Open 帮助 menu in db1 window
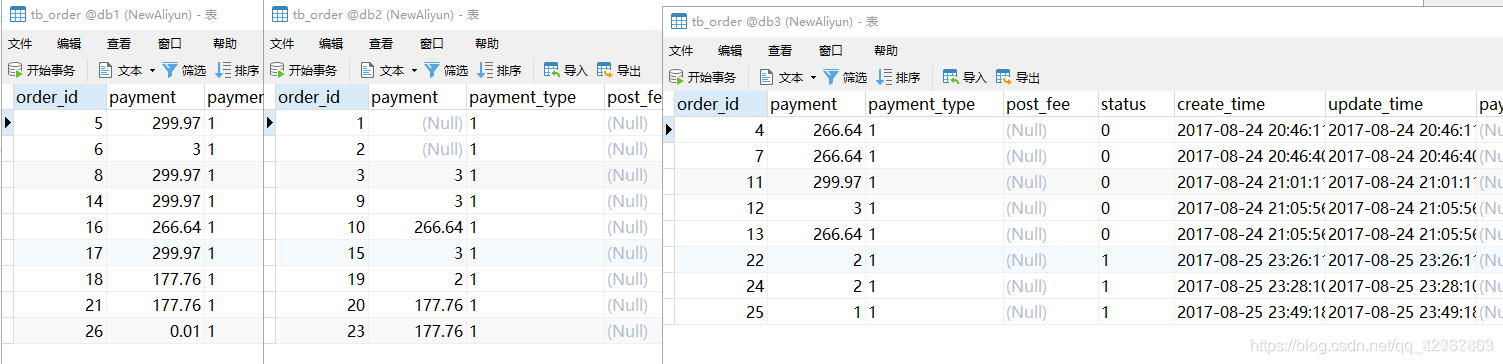Screen dimensions: 1503x364 225,43
